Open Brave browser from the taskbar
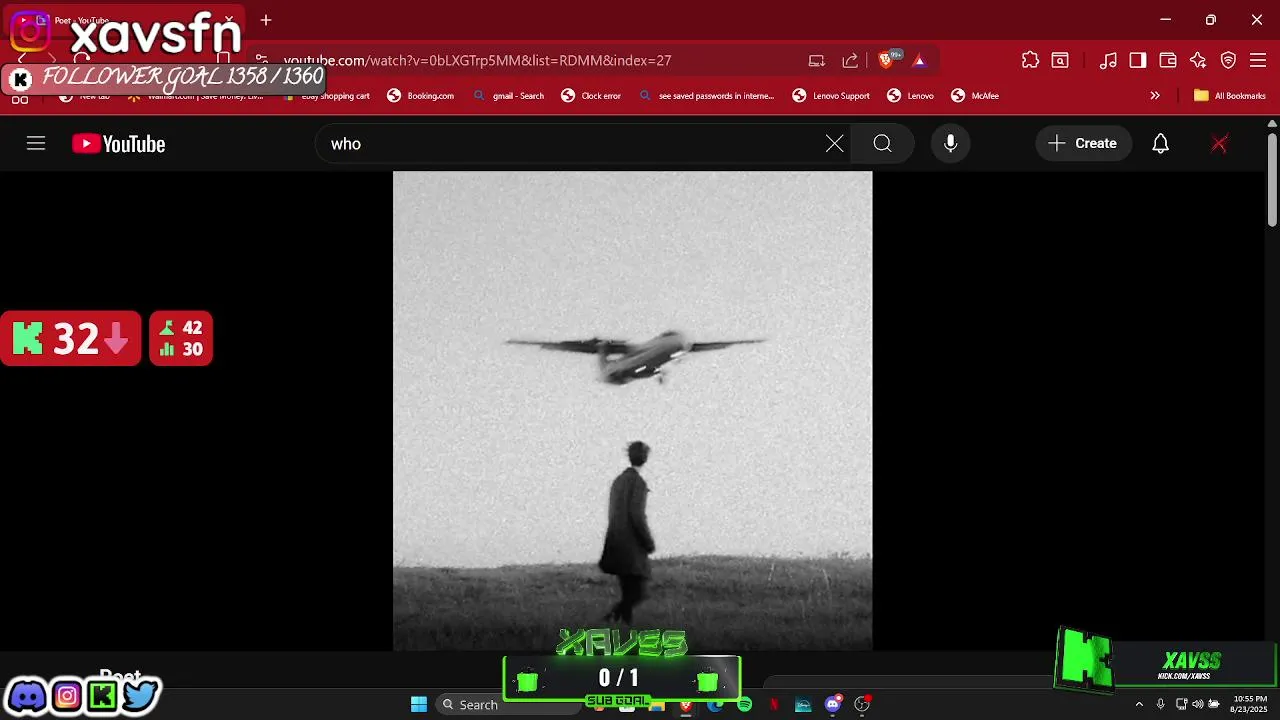 pyautogui.click(x=686, y=705)
